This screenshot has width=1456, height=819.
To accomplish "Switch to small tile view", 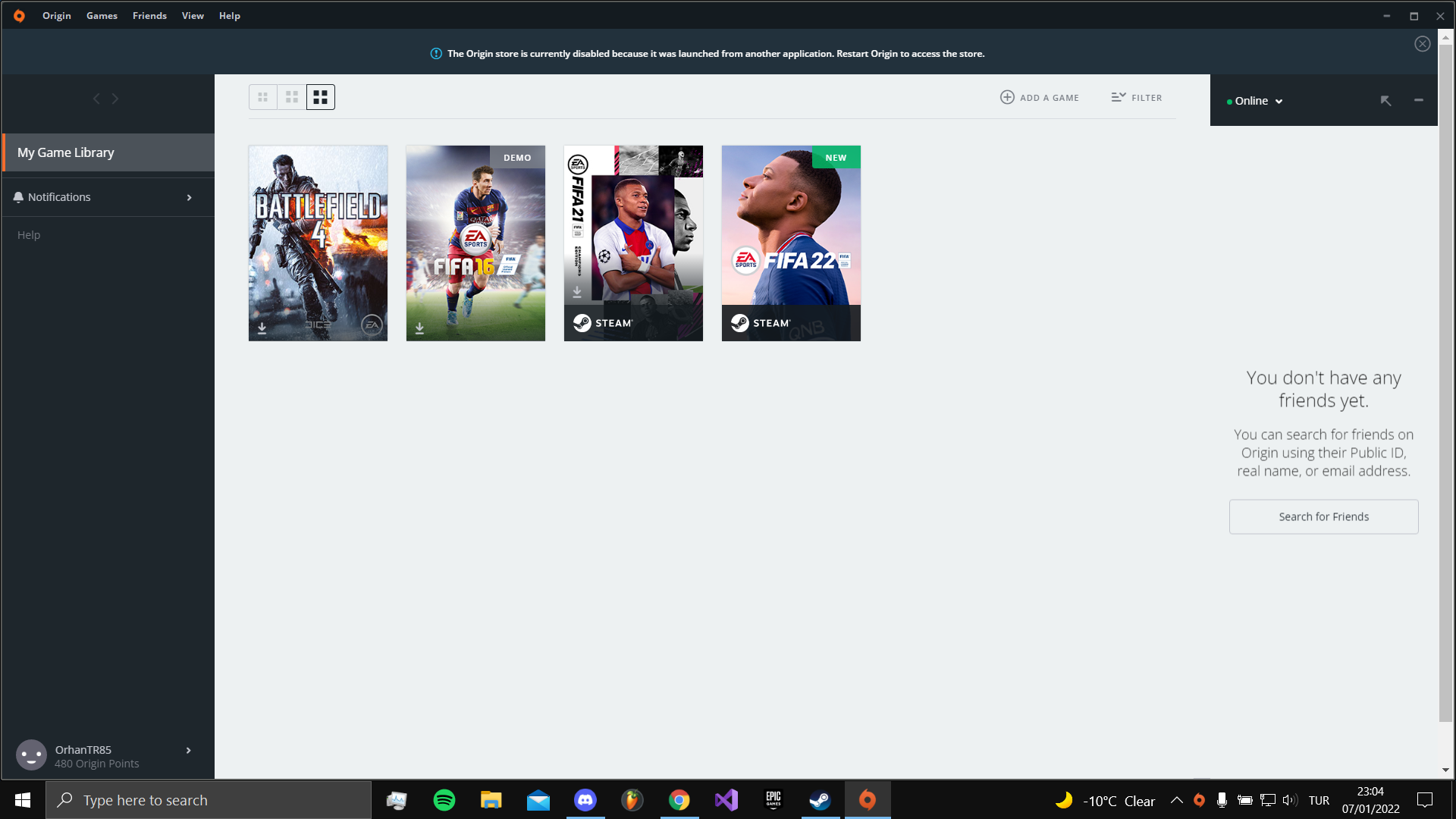I will (262, 97).
